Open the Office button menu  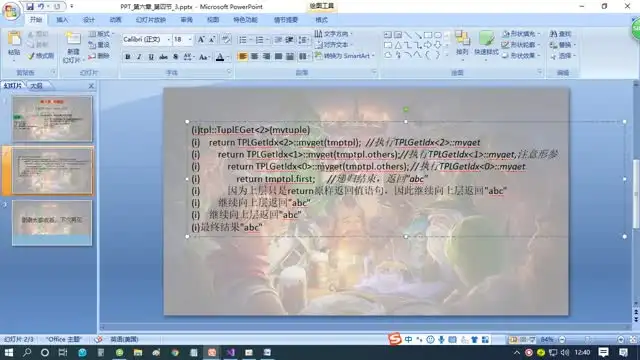point(11,11)
